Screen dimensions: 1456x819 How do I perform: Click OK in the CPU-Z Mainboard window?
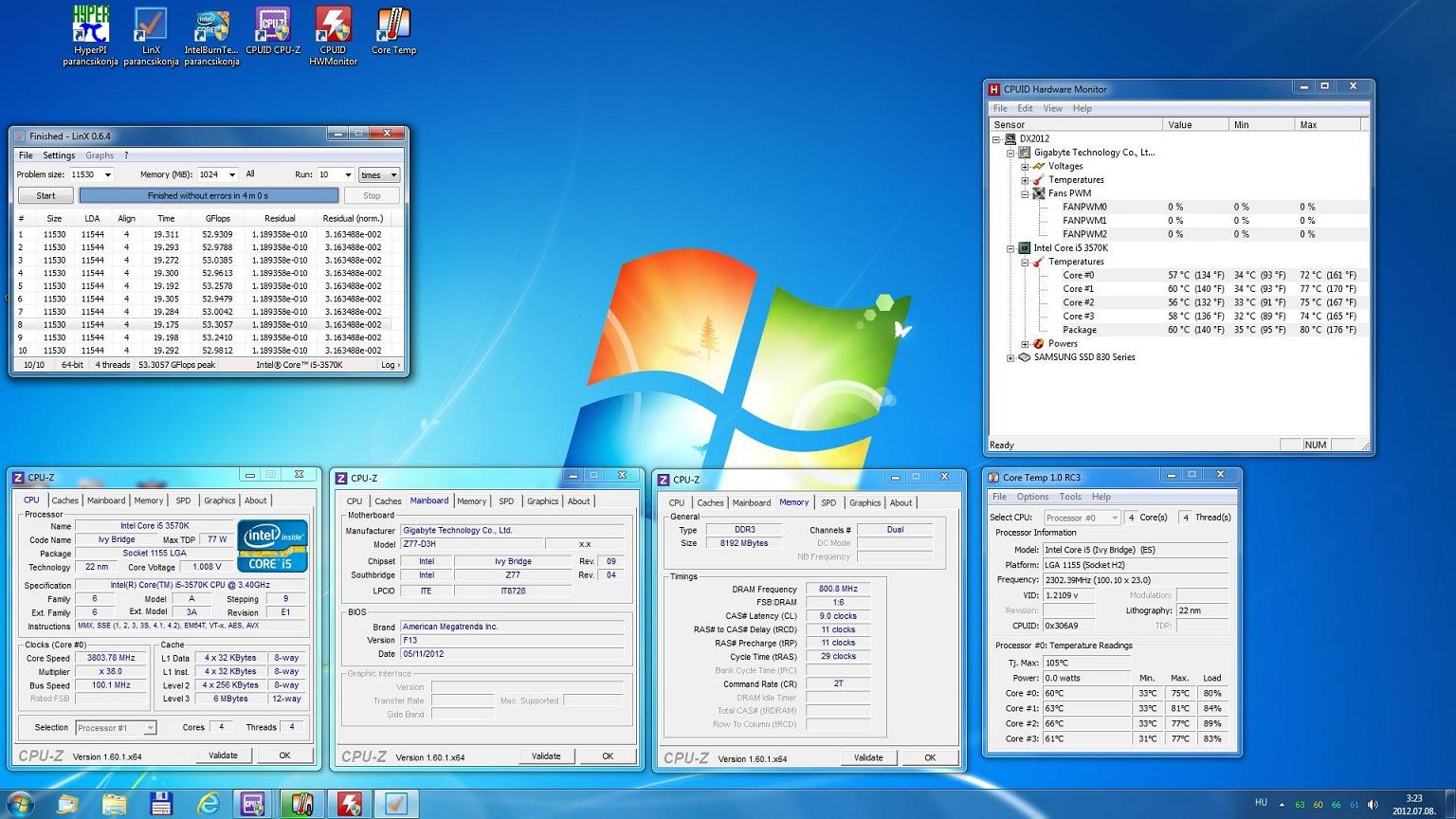(608, 756)
